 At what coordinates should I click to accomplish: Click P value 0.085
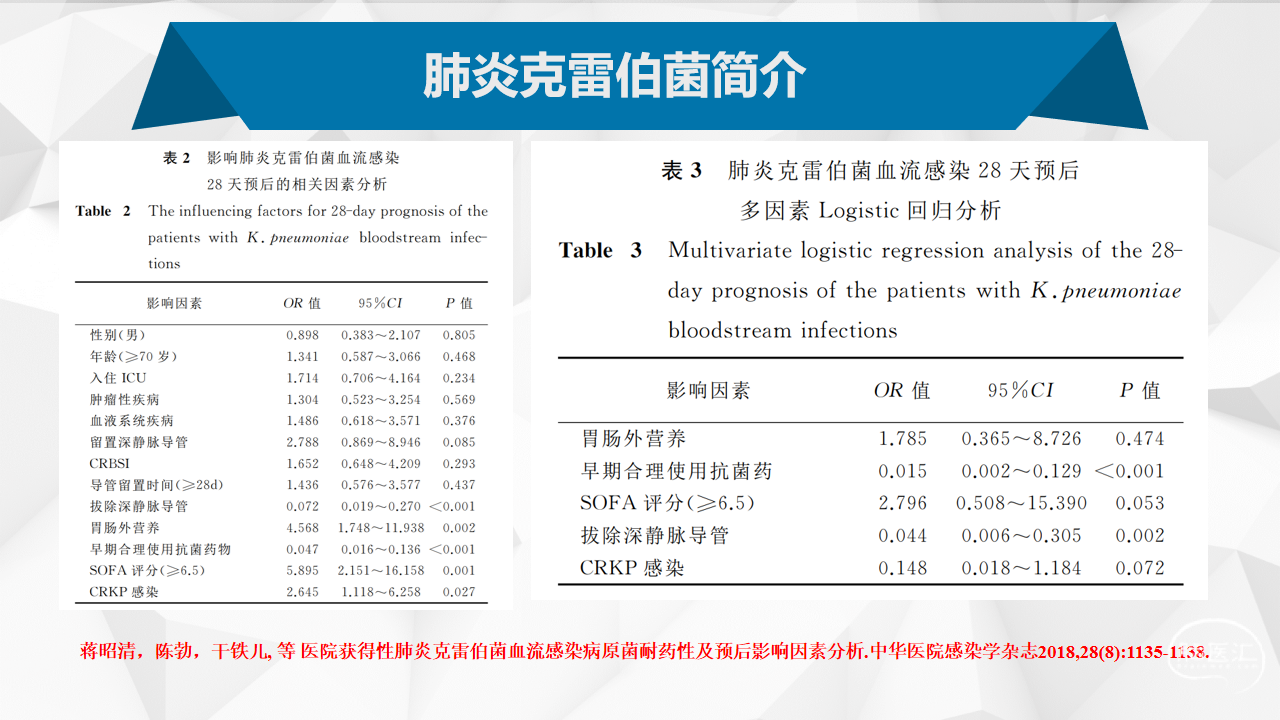[459, 442]
